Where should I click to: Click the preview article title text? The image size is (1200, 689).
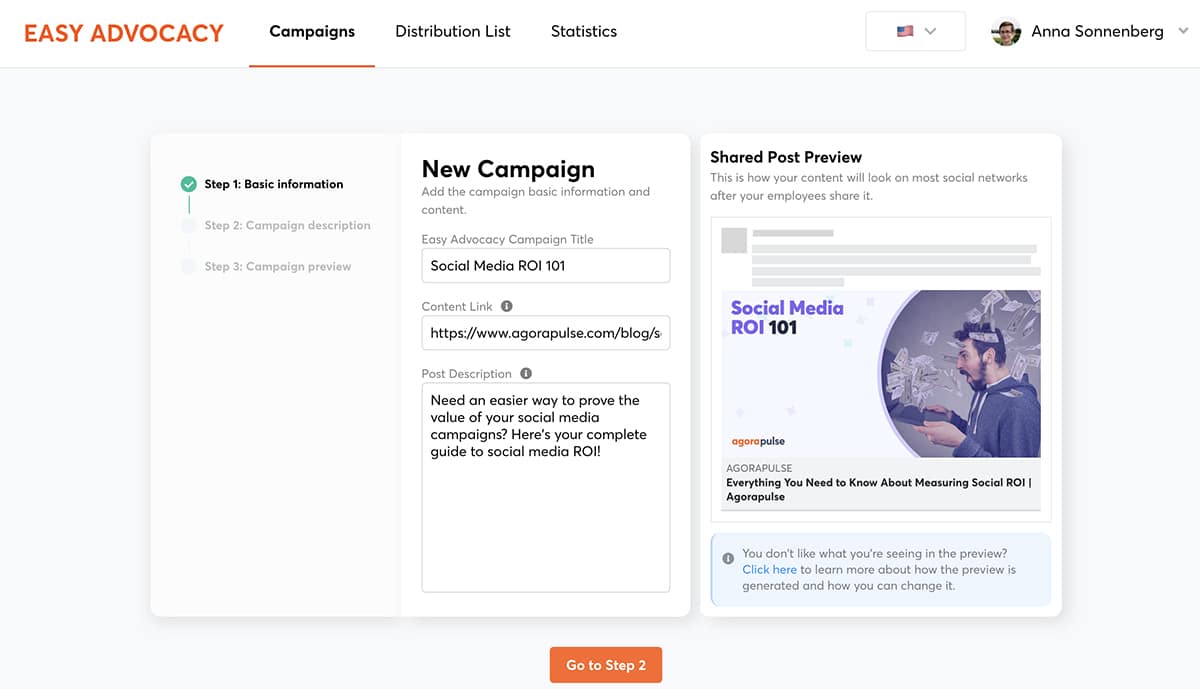[878, 489]
